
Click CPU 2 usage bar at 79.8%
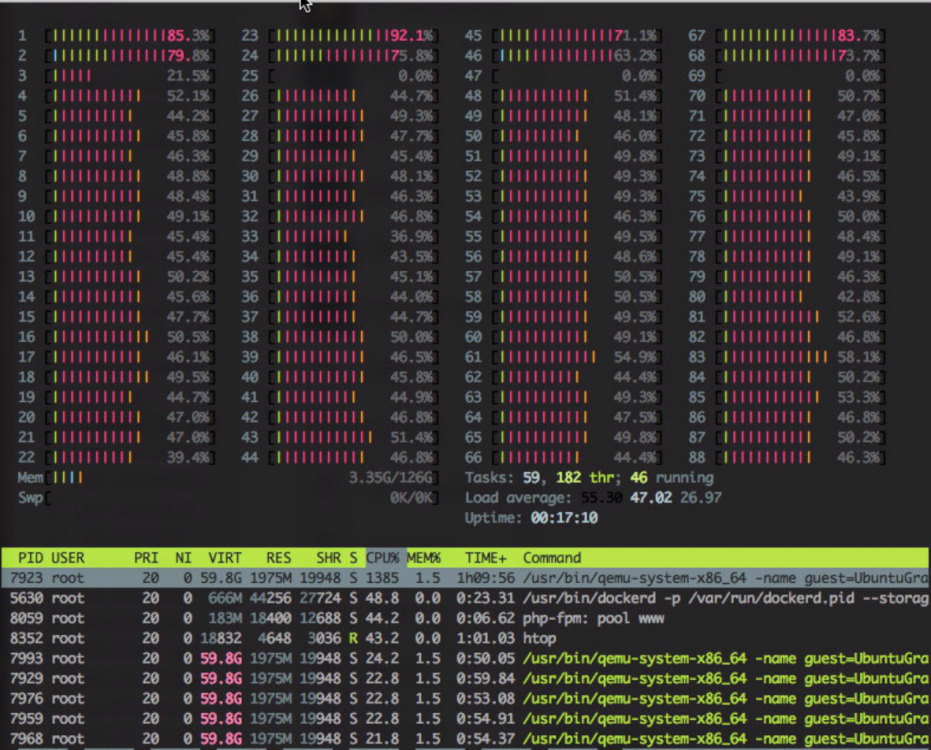tap(130, 56)
